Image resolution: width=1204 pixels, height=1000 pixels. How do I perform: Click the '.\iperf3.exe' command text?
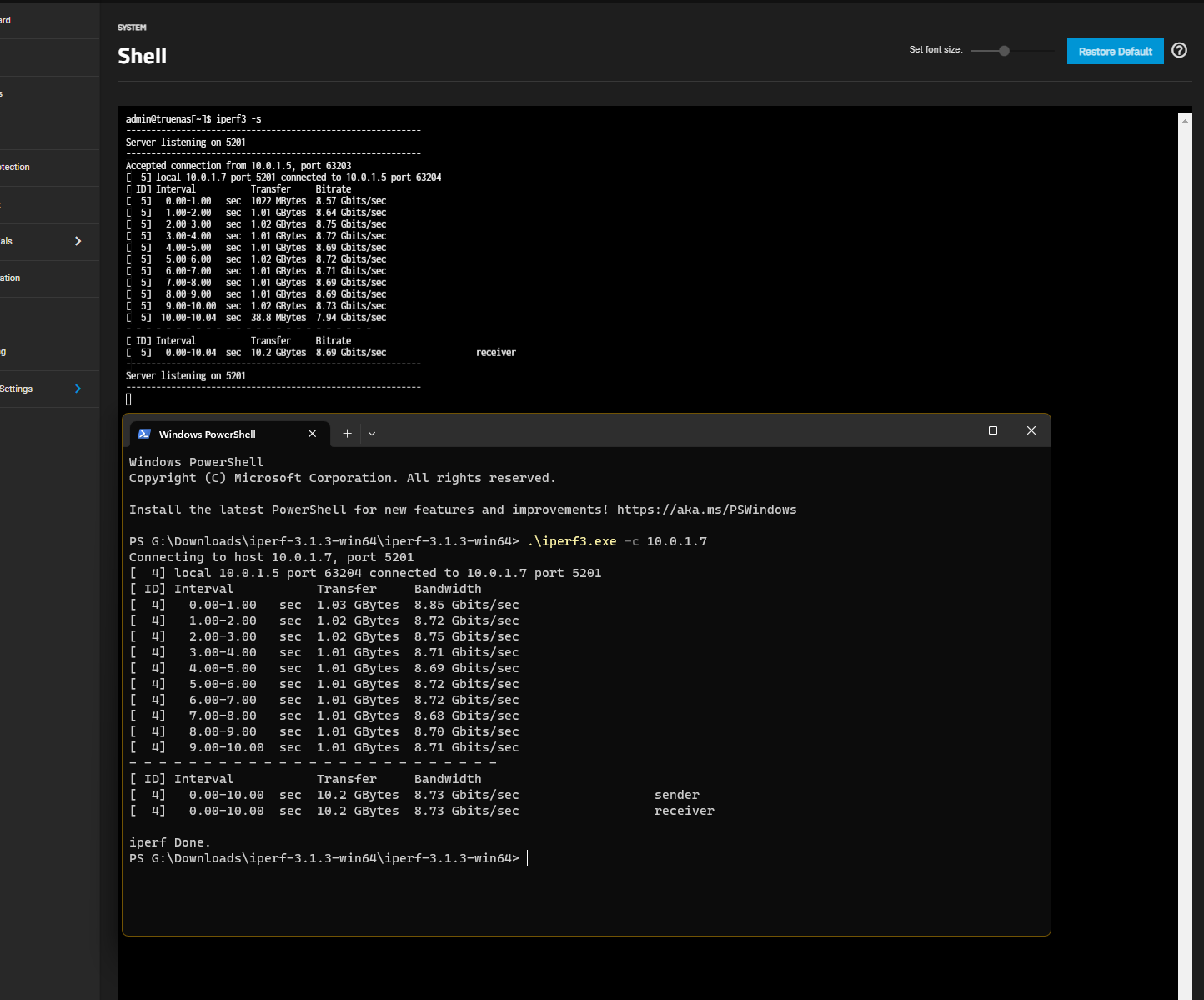pos(572,541)
